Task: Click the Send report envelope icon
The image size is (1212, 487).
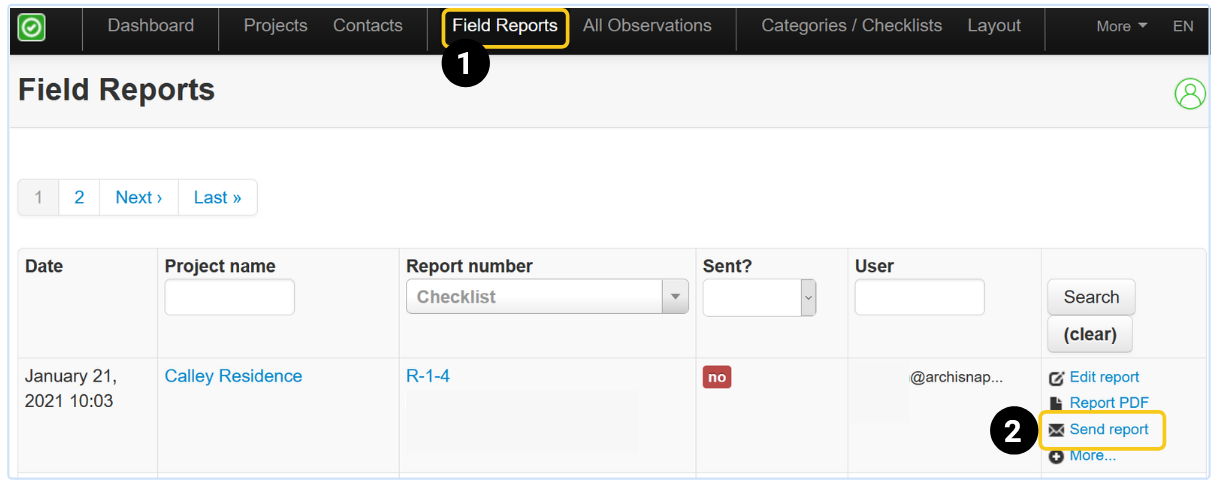Action: [1056, 430]
